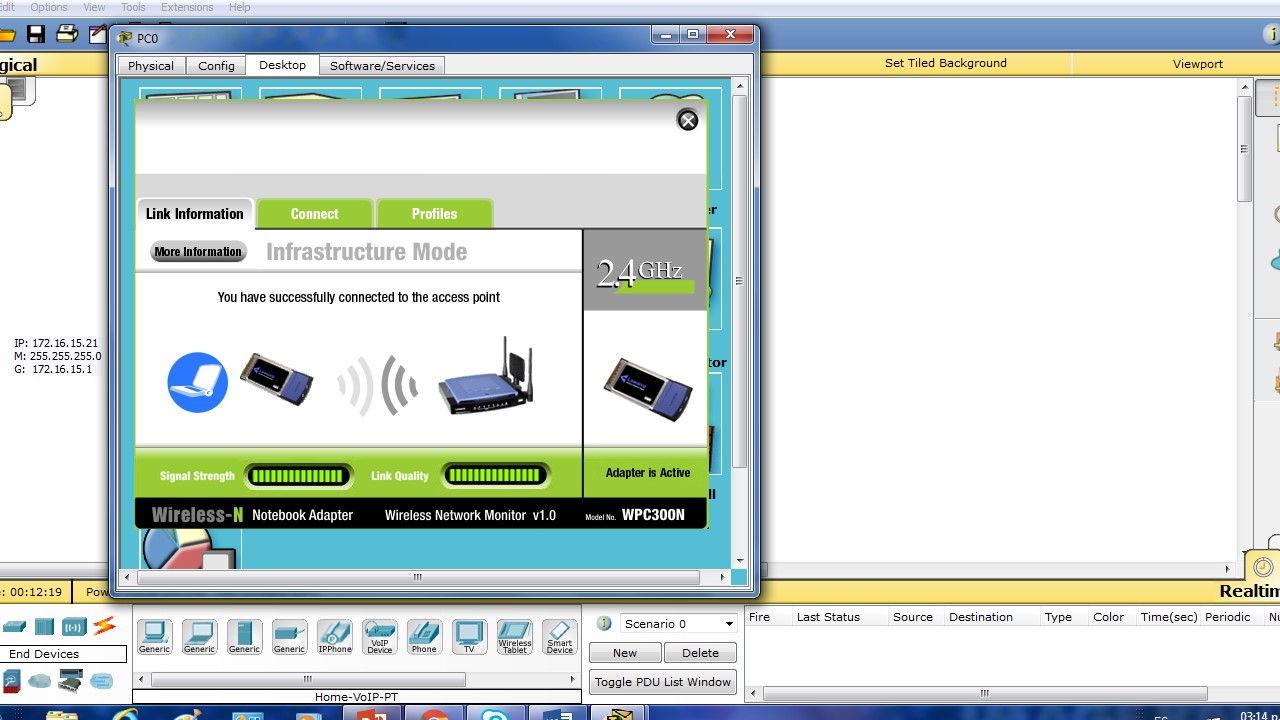Viewport: 1280px width, 720px height.
Task: Switch to the Connect tab
Action: 315,214
